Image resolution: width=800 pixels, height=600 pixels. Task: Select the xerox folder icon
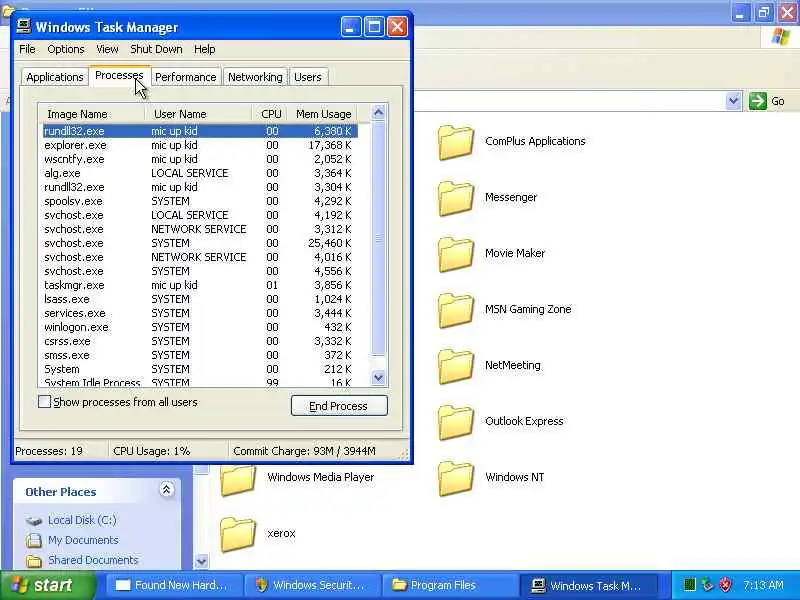click(x=238, y=534)
